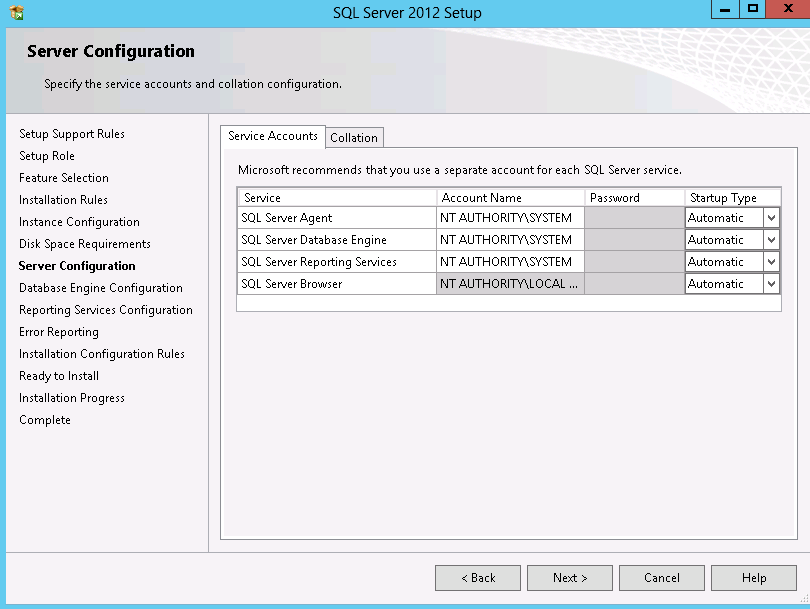This screenshot has width=810, height=609.
Task: Click the Password column header
Action: (634, 198)
